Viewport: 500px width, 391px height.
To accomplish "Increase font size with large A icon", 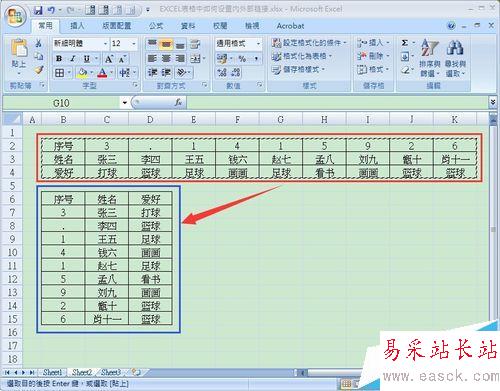I will (x=109, y=59).
